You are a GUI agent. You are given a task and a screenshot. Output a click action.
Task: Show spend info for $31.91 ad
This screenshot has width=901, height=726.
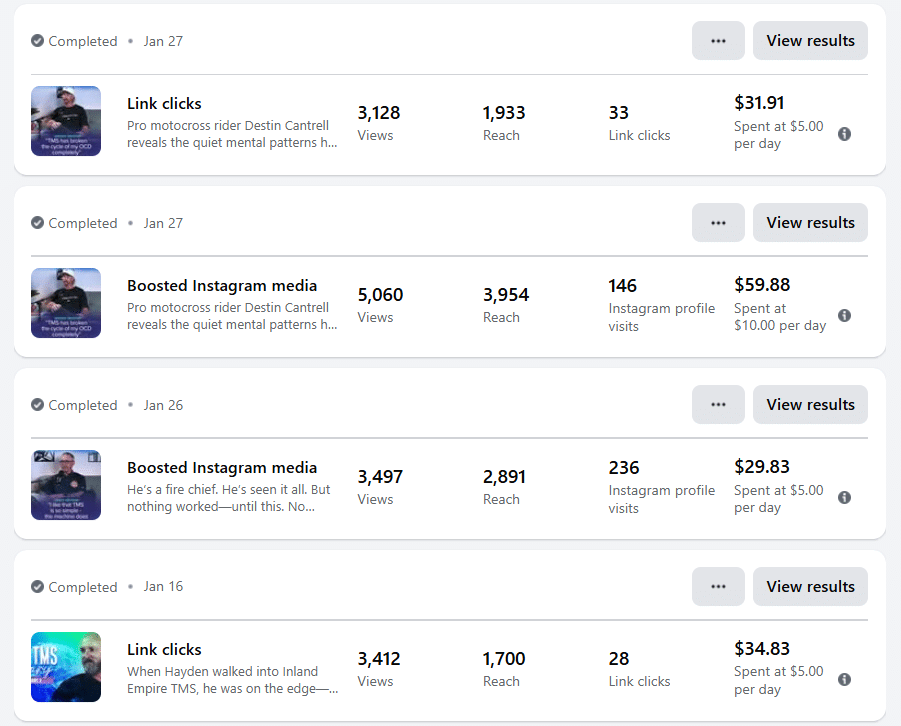point(844,134)
